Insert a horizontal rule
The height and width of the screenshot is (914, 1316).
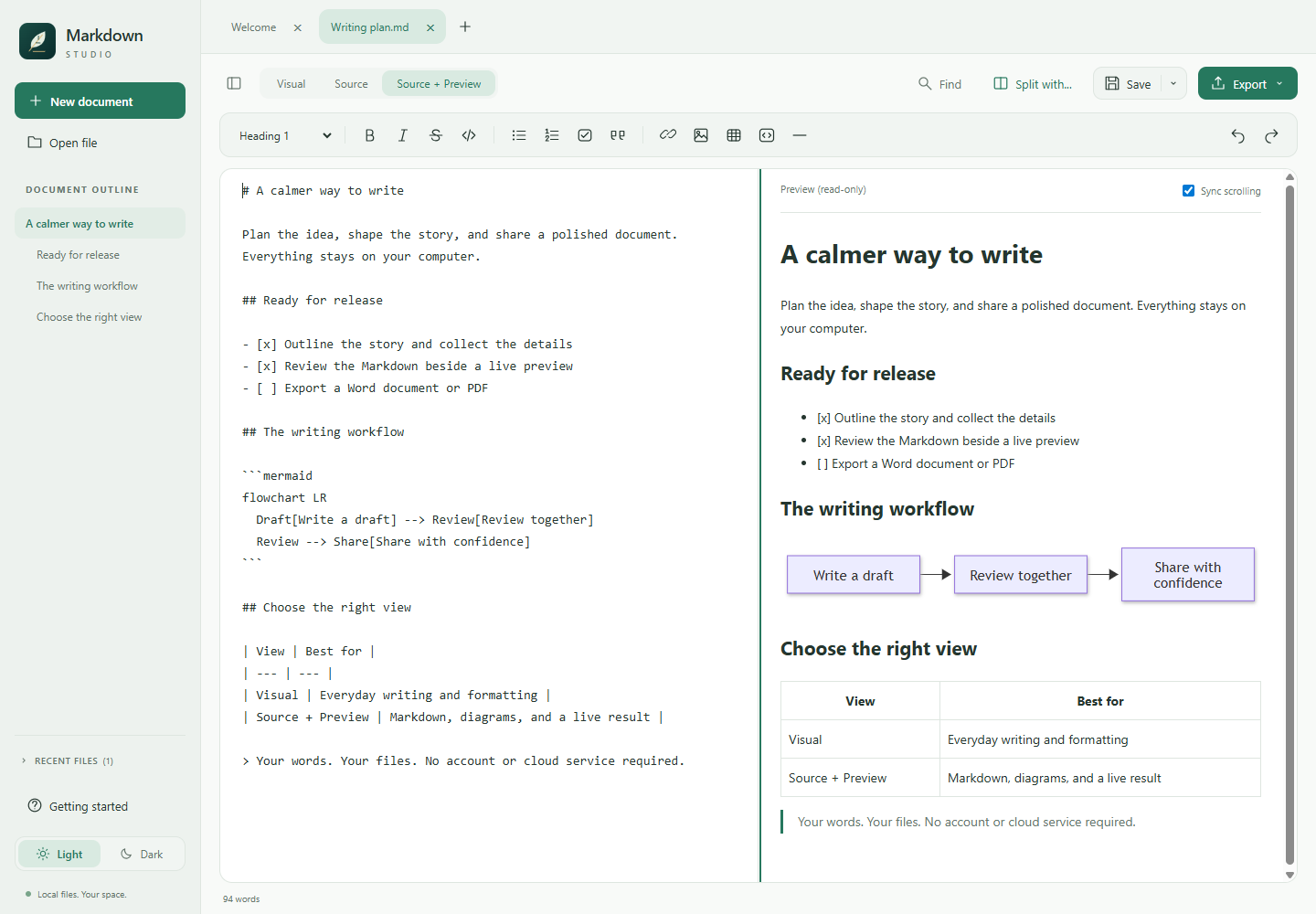(800, 135)
